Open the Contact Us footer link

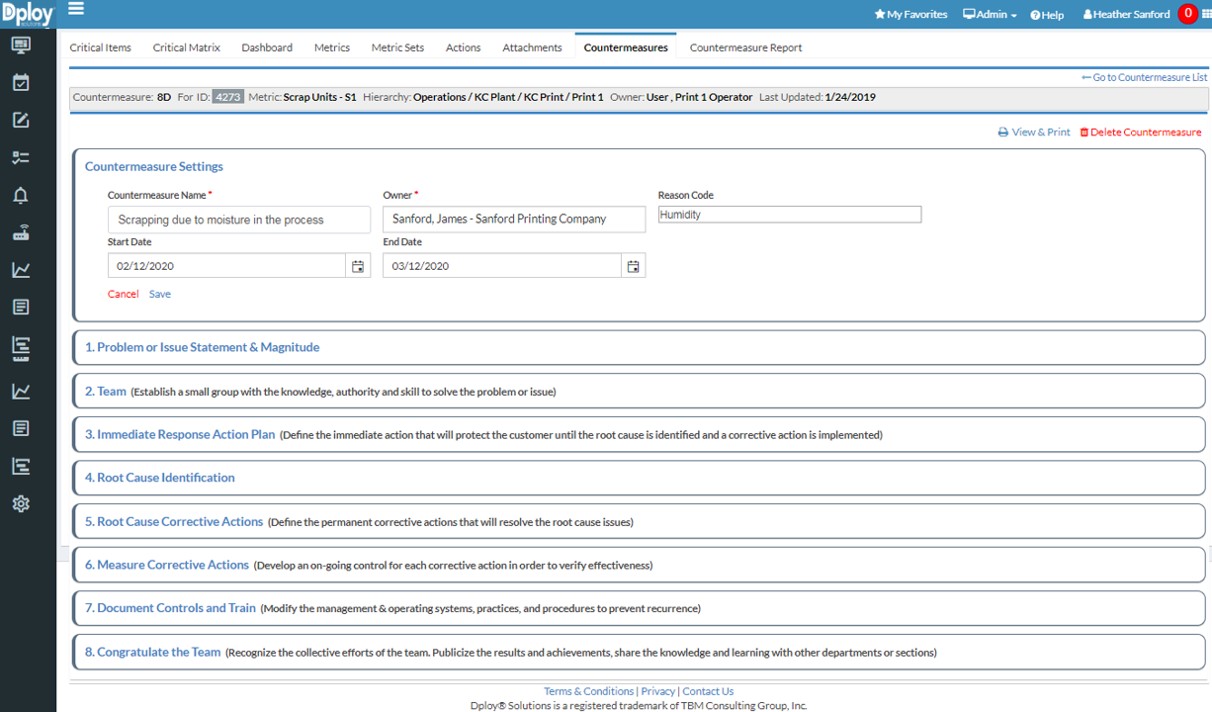pos(708,691)
